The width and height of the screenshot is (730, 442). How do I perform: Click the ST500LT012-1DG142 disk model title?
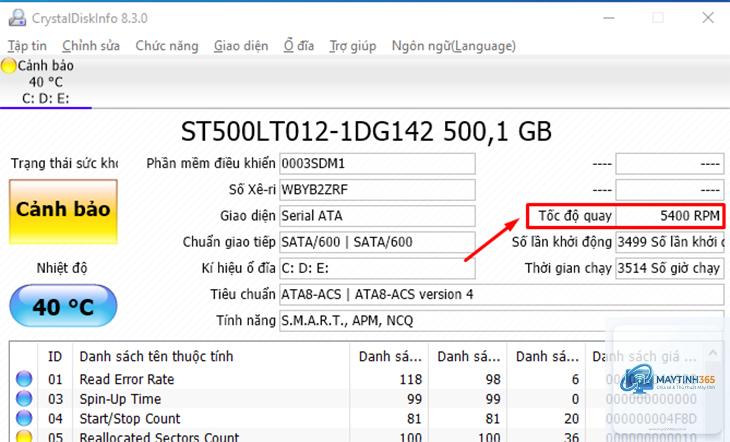tap(366, 131)
